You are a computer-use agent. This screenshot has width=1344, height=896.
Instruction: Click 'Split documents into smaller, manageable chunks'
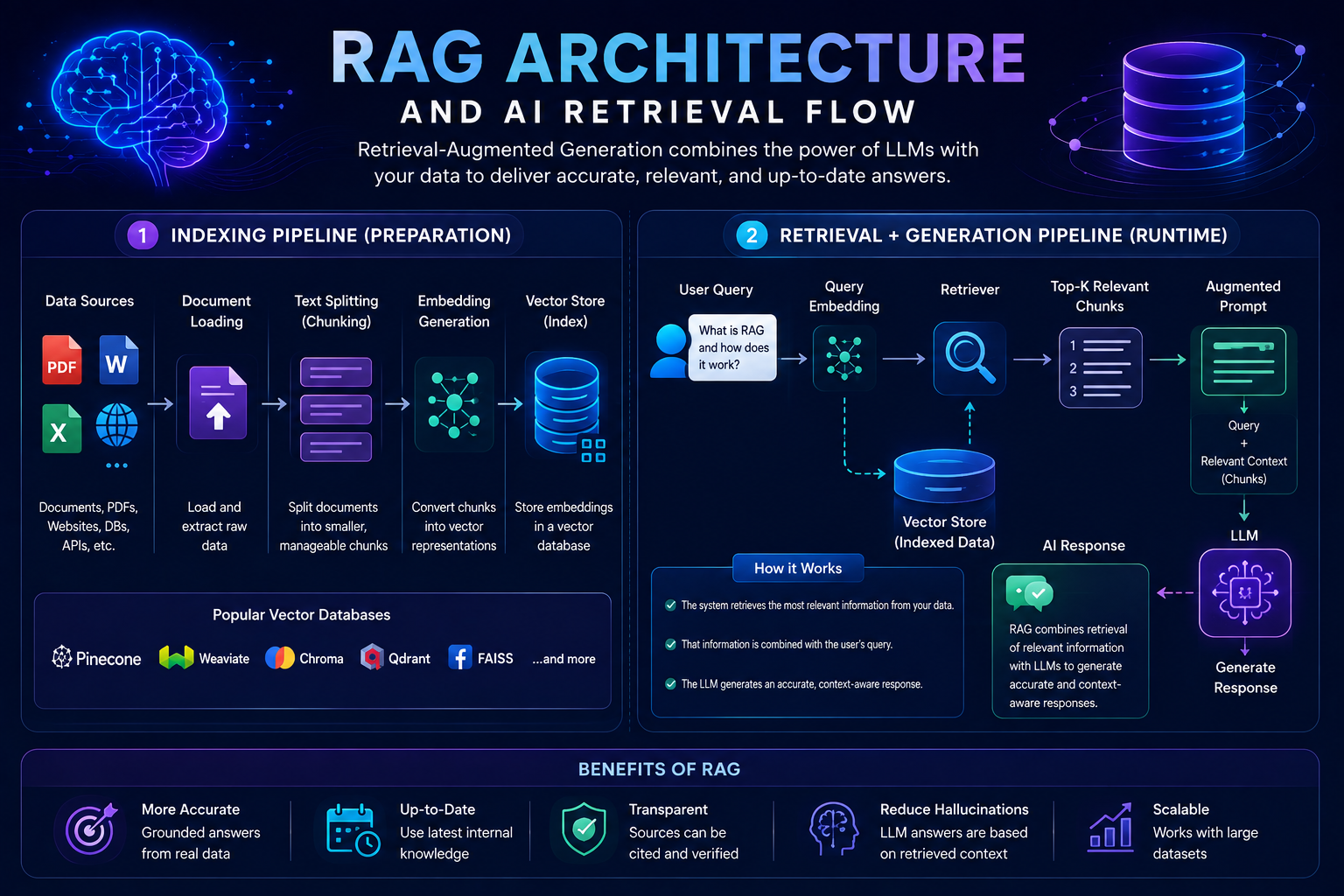coord(333,526)
